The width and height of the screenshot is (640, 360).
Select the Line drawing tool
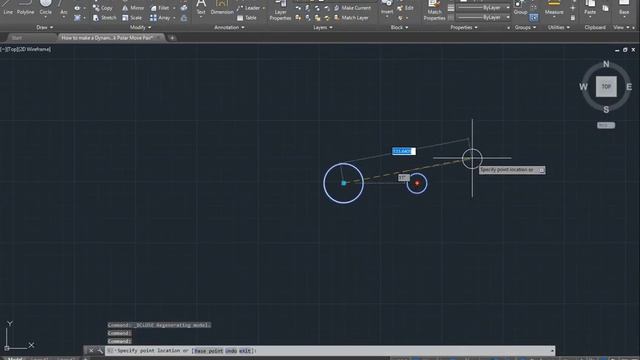point(8,8)
